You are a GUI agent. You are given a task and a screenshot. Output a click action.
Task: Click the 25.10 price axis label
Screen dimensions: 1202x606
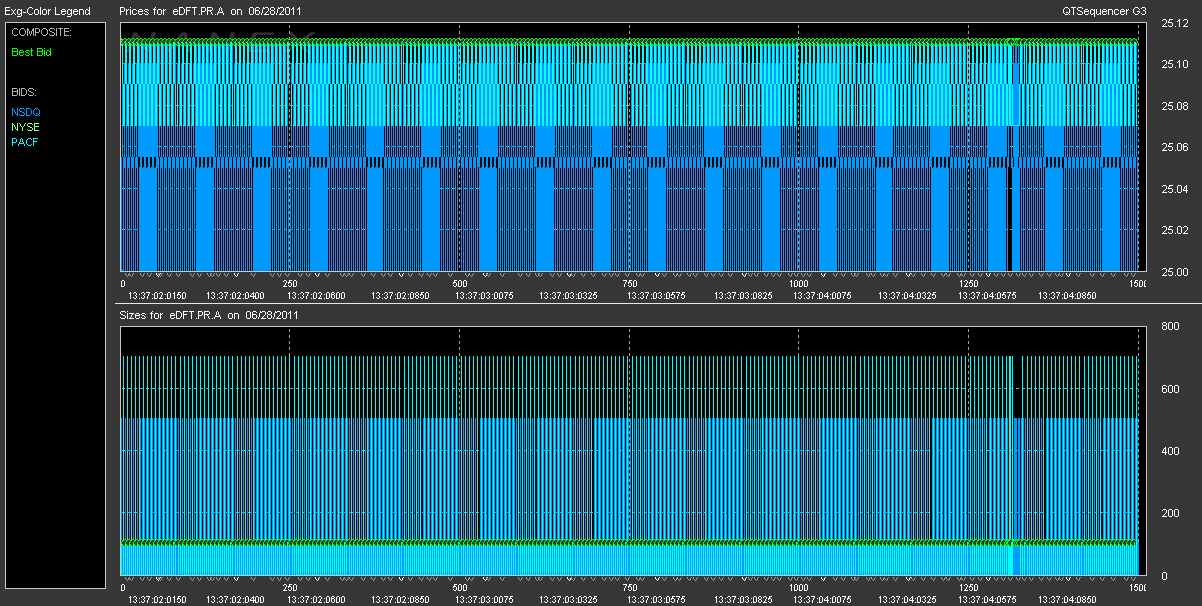point(1175,65)
